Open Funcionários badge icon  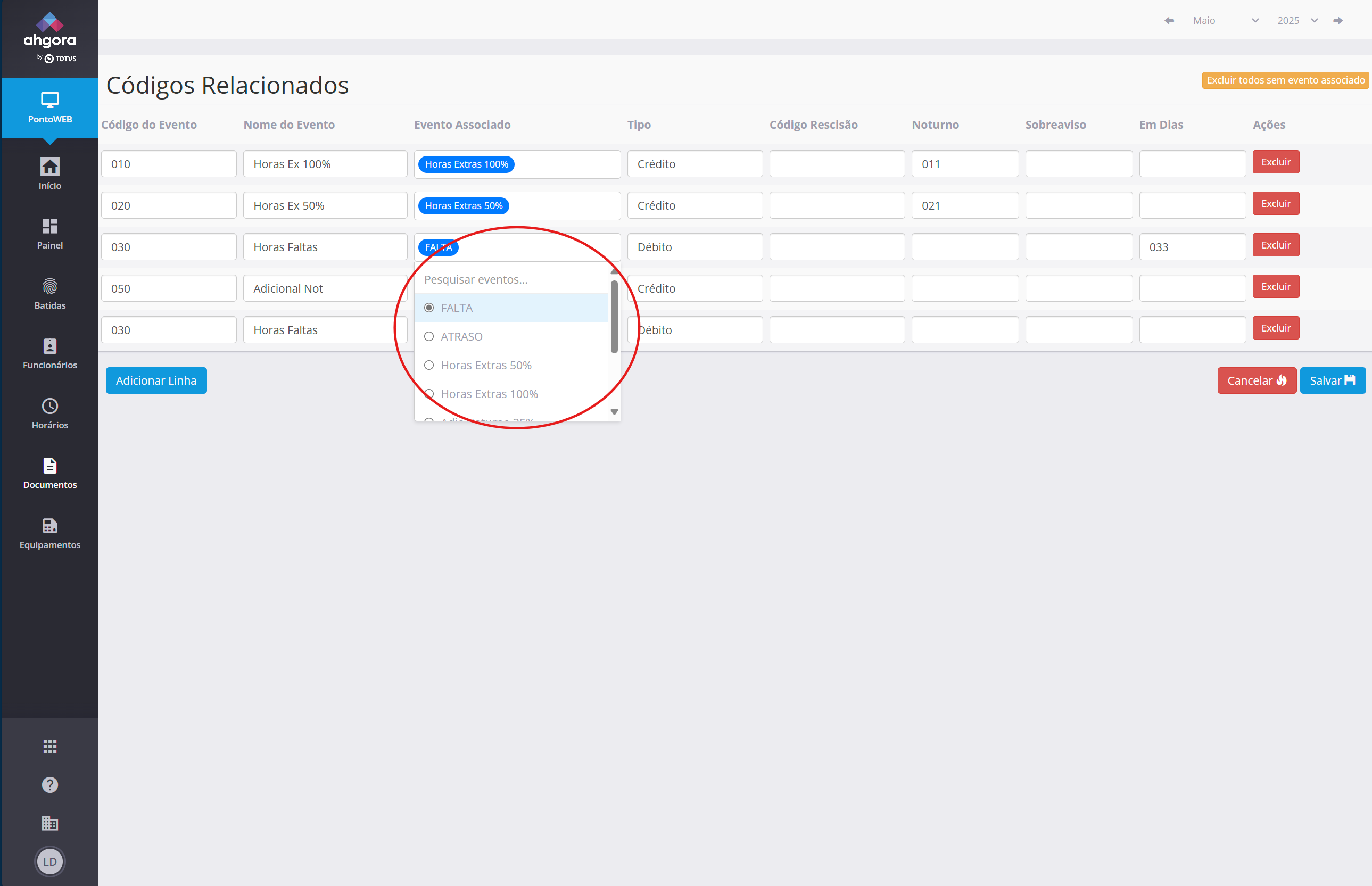[50, 346]
